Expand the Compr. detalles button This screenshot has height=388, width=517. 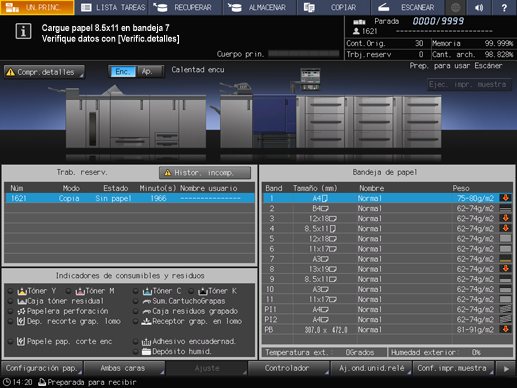[44, 72]
